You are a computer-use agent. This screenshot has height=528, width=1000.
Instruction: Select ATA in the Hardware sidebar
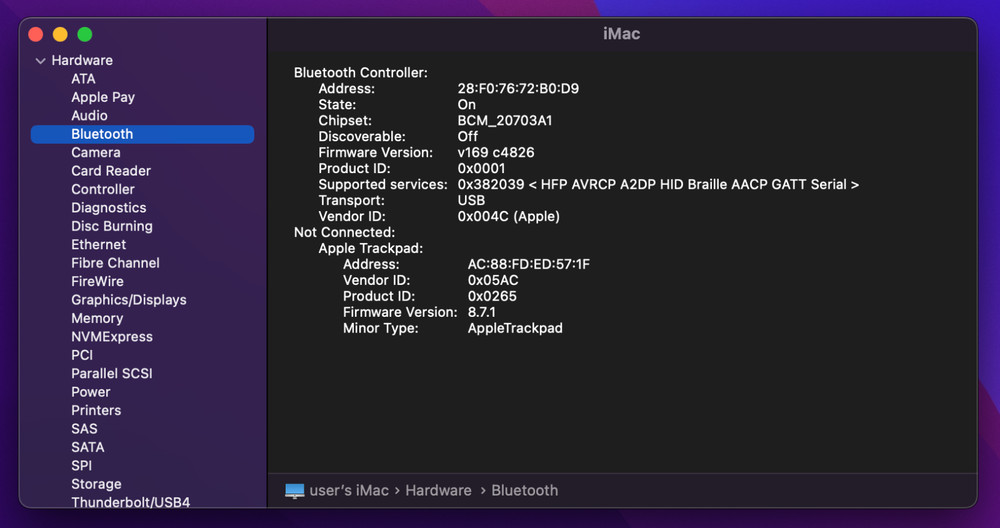tap(83, 79)
